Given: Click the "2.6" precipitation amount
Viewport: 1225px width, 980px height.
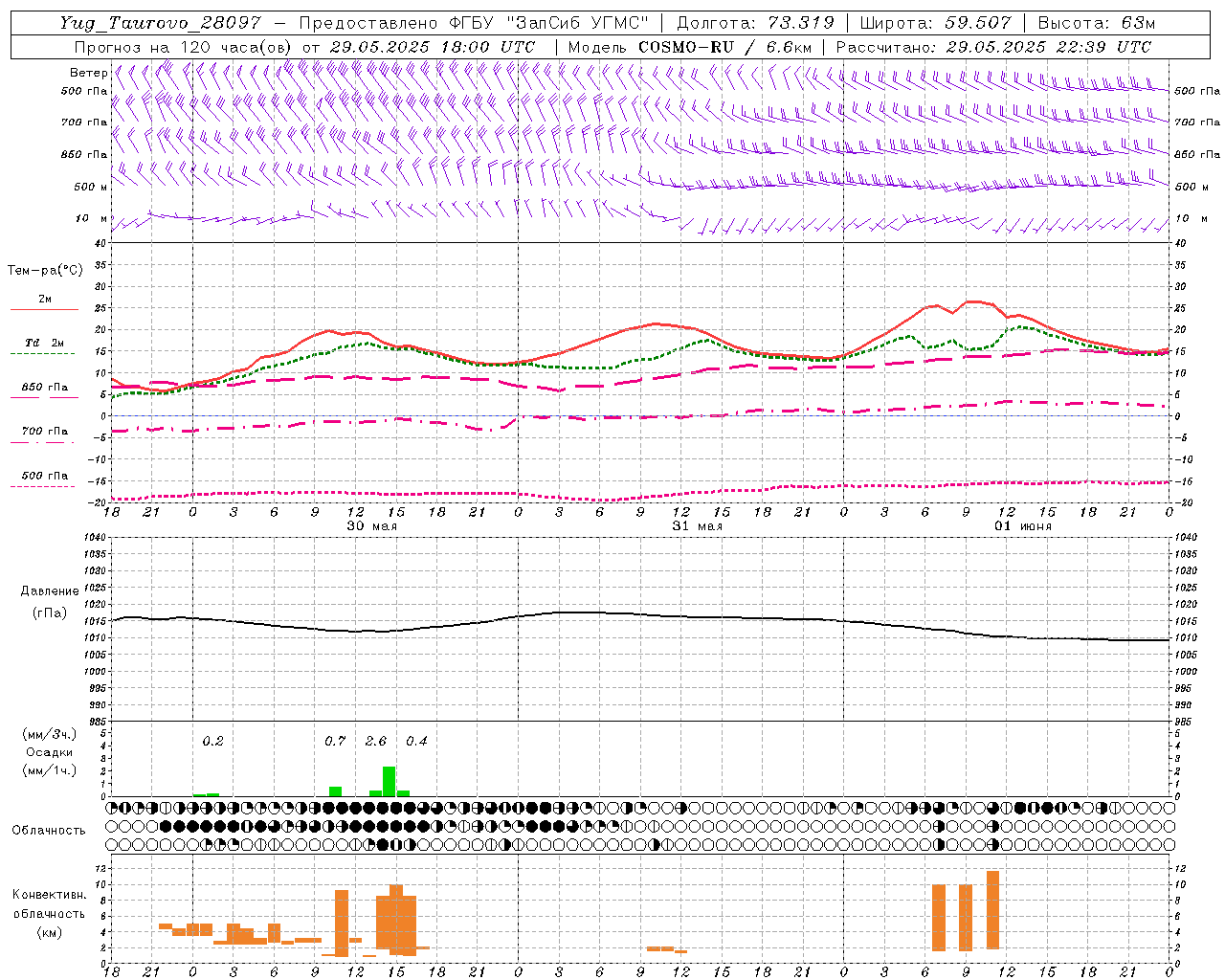Looking at the screenshot, I should coord(376,741).
